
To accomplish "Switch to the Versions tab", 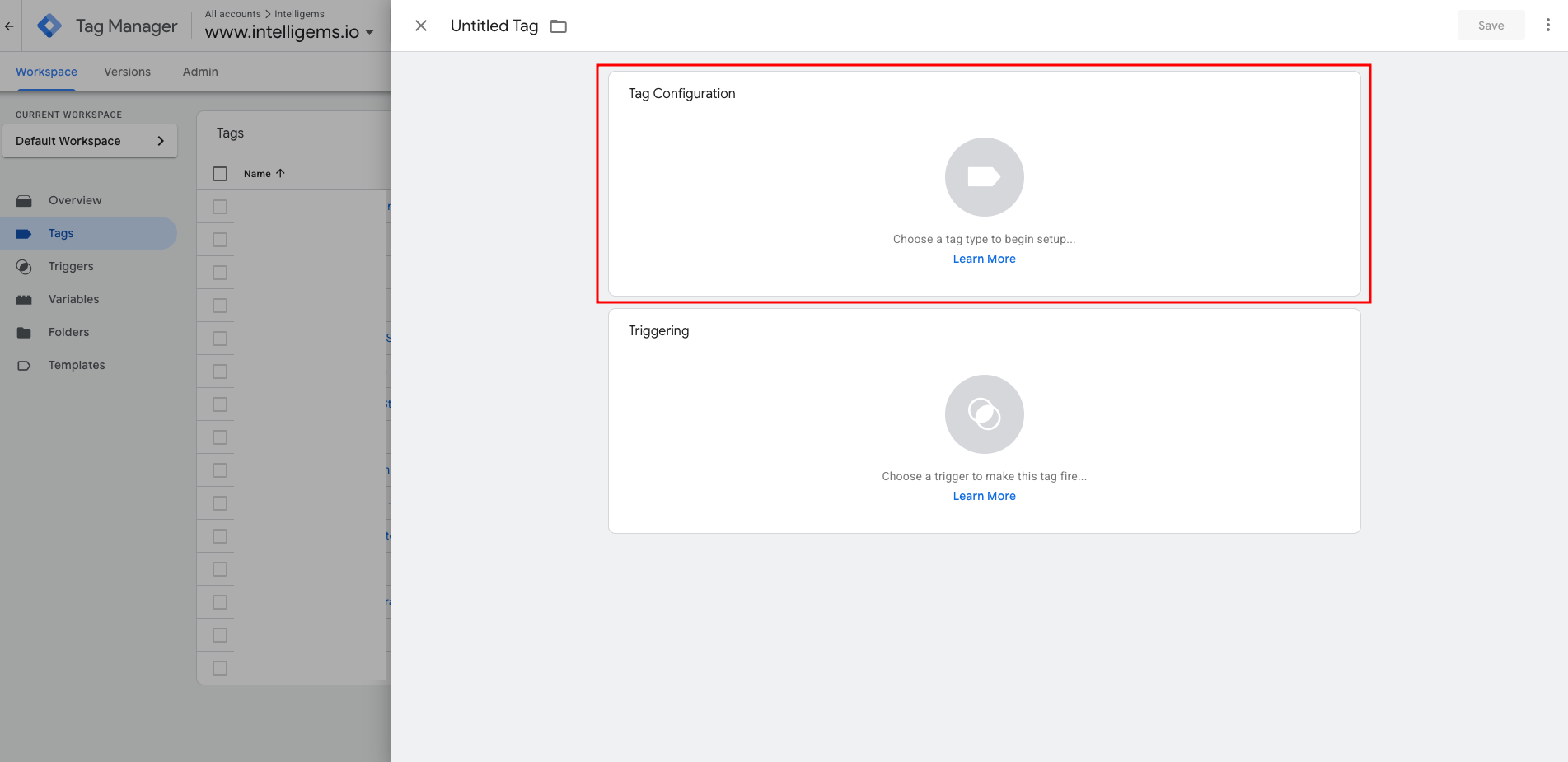I will 127,72.
